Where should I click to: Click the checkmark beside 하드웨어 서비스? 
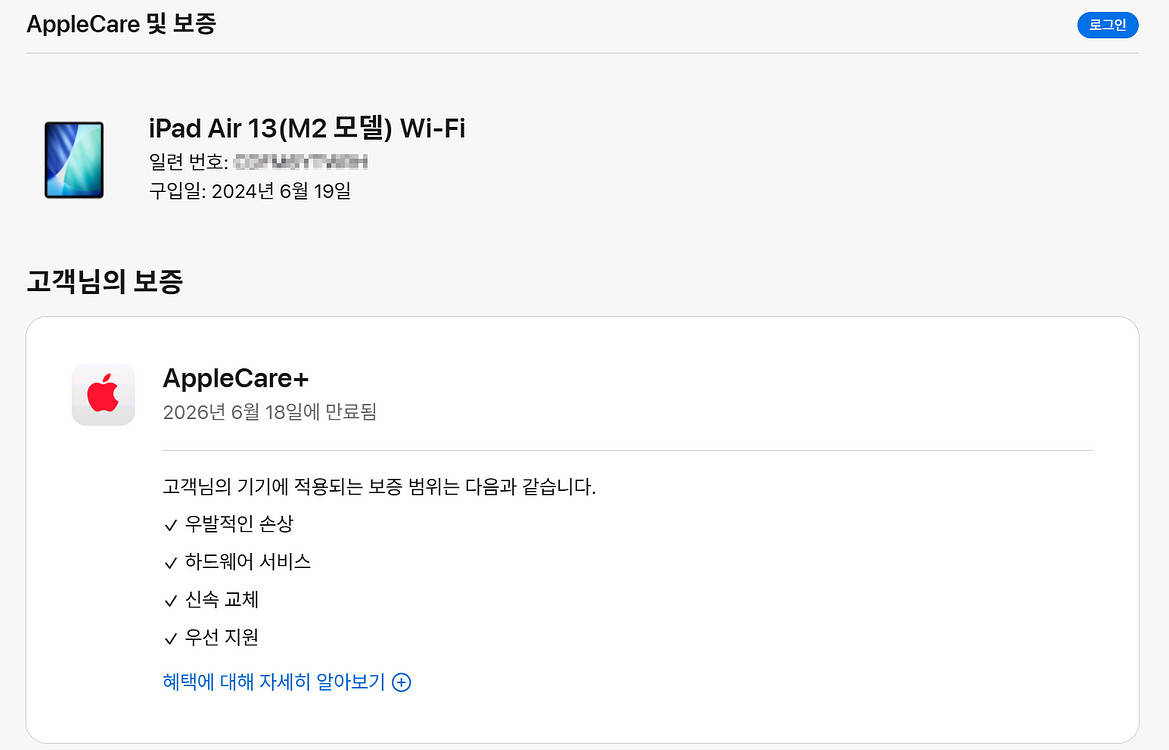tap(170, 563)
